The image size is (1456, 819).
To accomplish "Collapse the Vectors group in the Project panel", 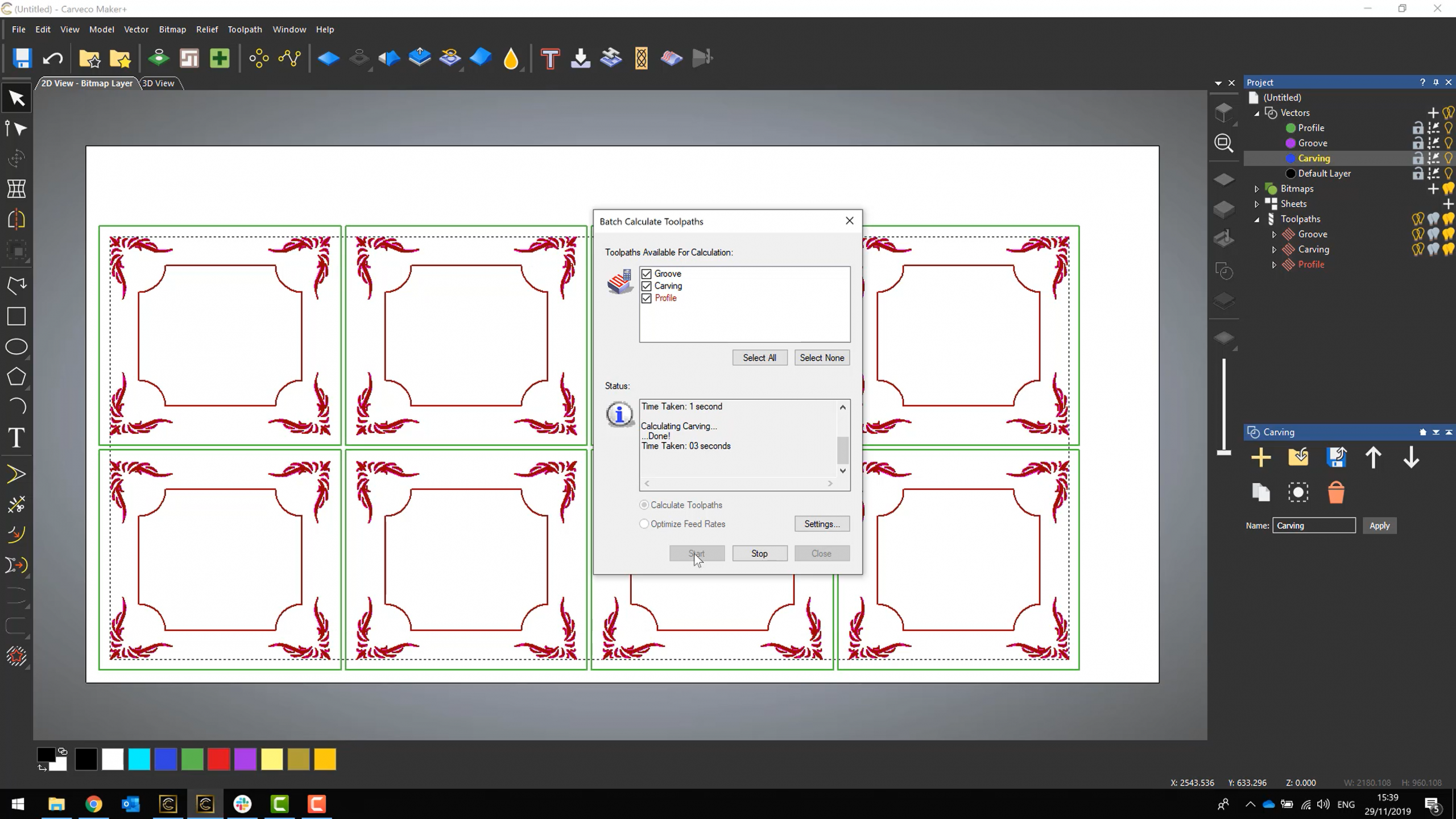I will coord(1257,113).
